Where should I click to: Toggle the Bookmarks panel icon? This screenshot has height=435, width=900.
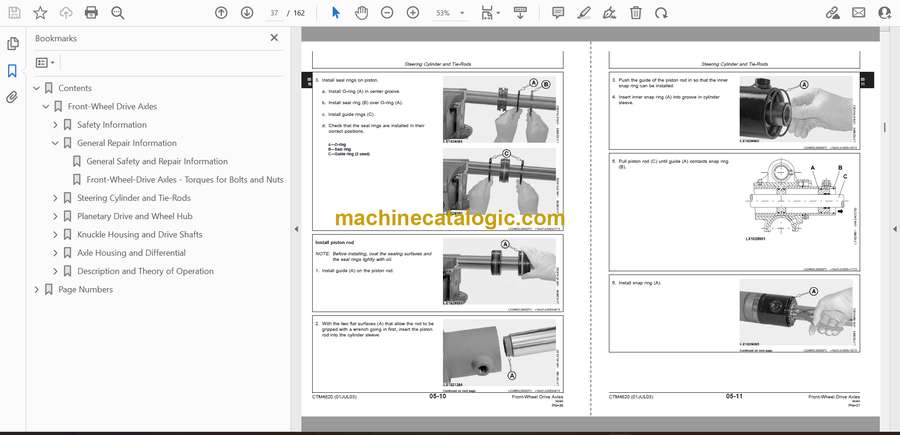pyautogui.click(x=13, y=71)
